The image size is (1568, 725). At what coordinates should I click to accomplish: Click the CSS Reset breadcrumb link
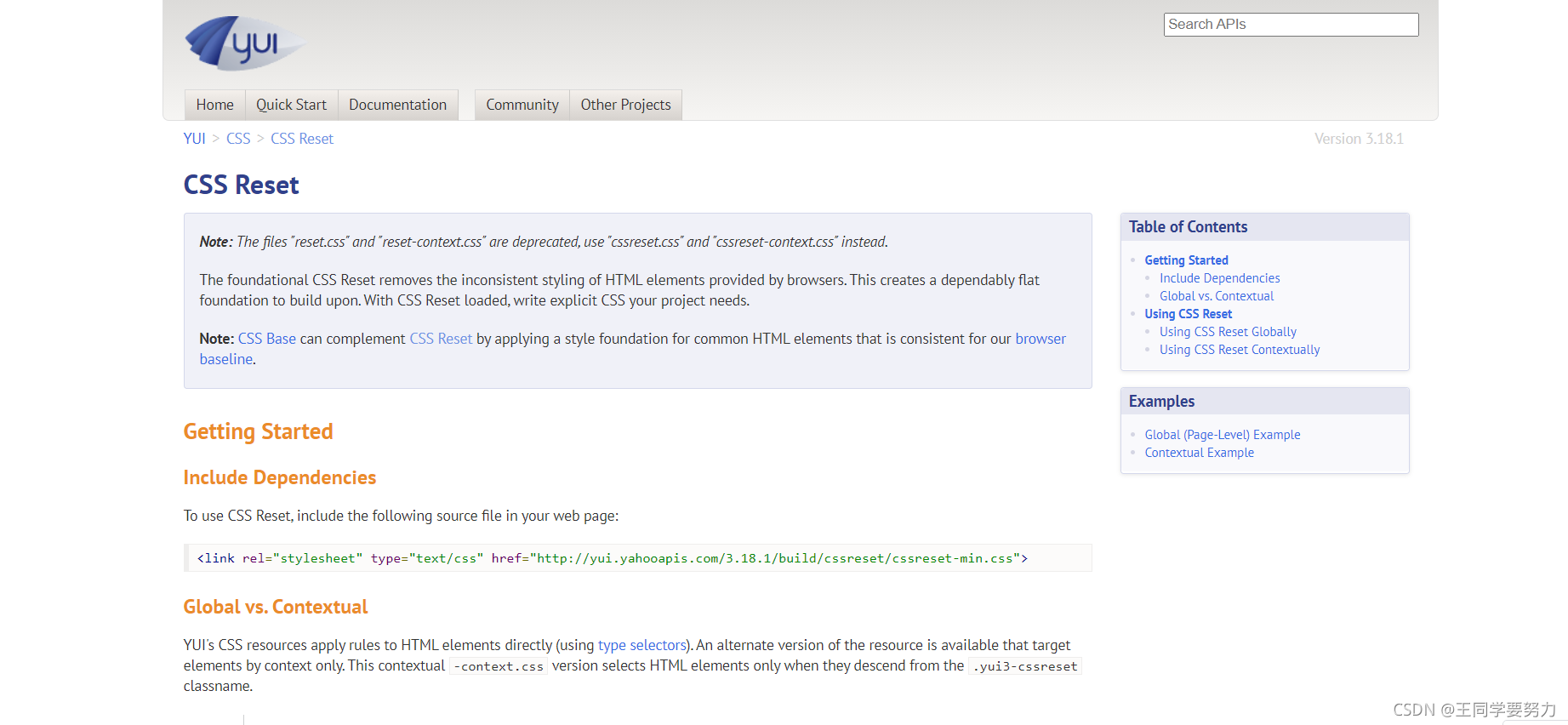(x=302, y=139)
